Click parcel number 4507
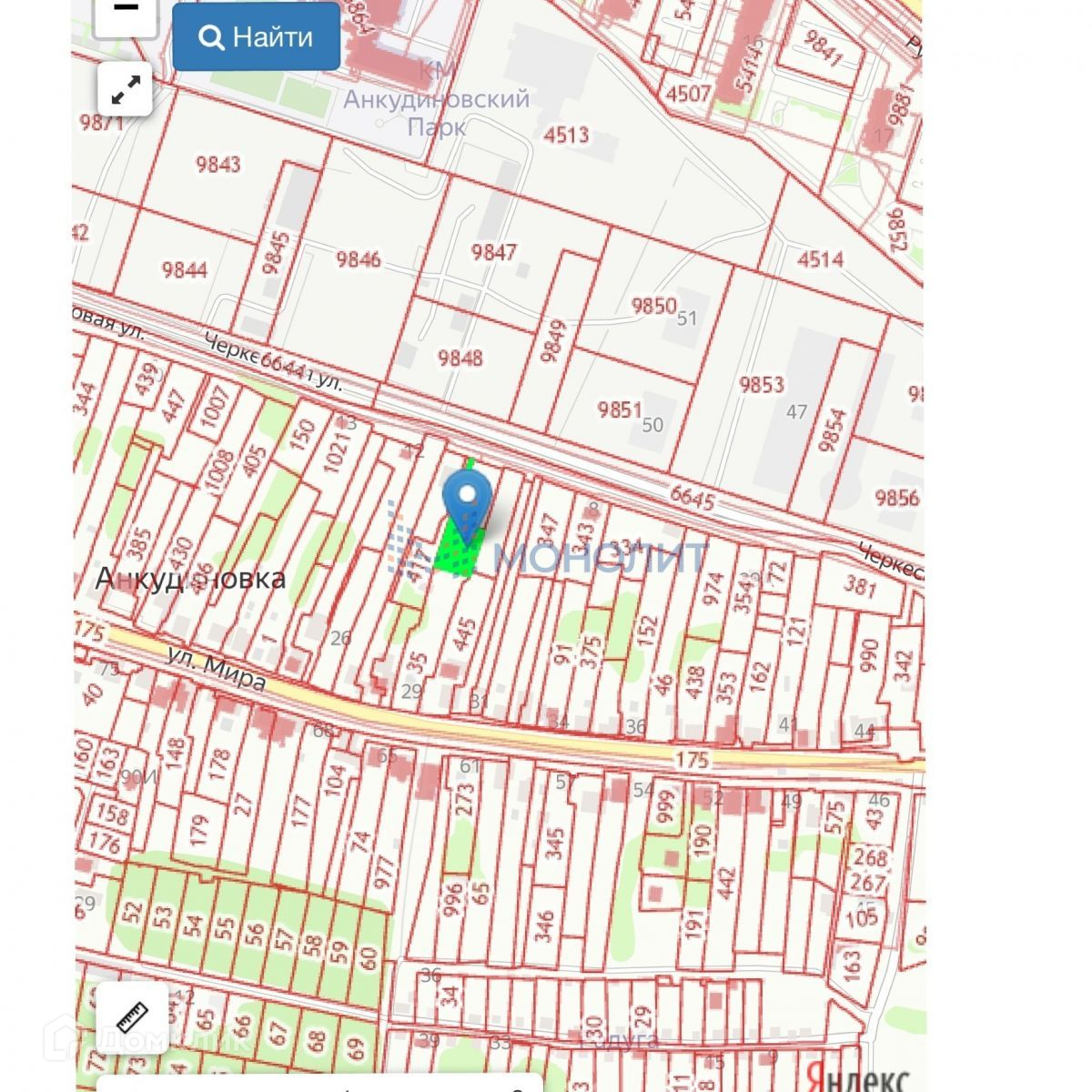The image size is (1092, 1092). [x=688, y=94]
